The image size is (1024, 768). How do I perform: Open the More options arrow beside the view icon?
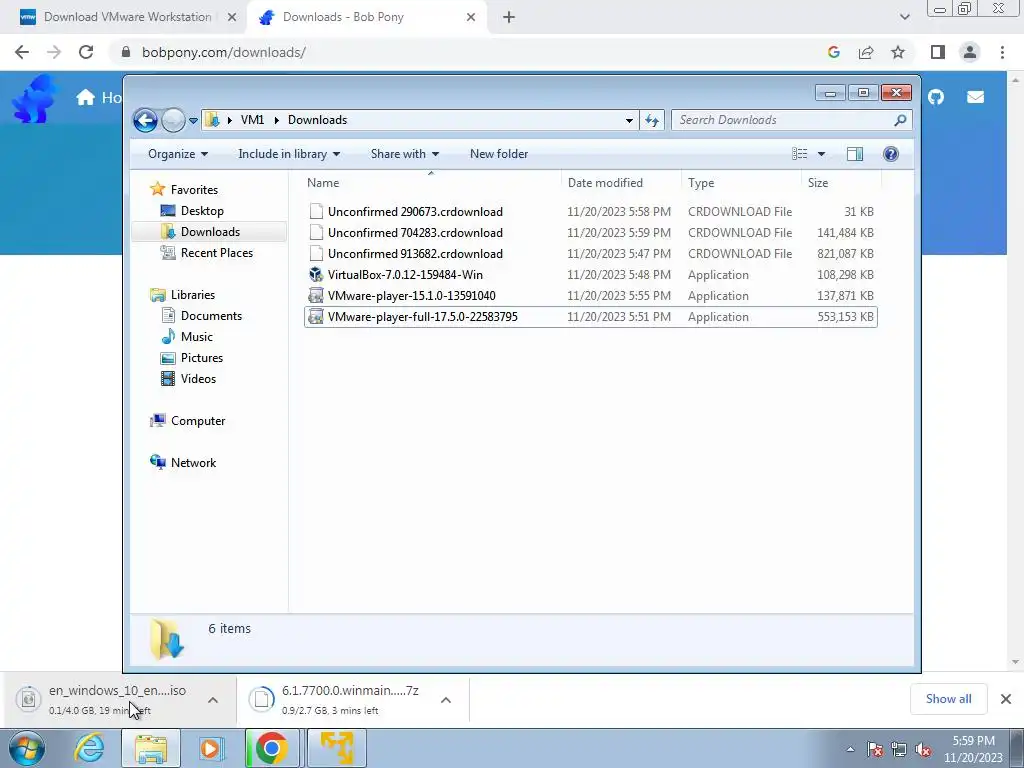click(822, 154)
